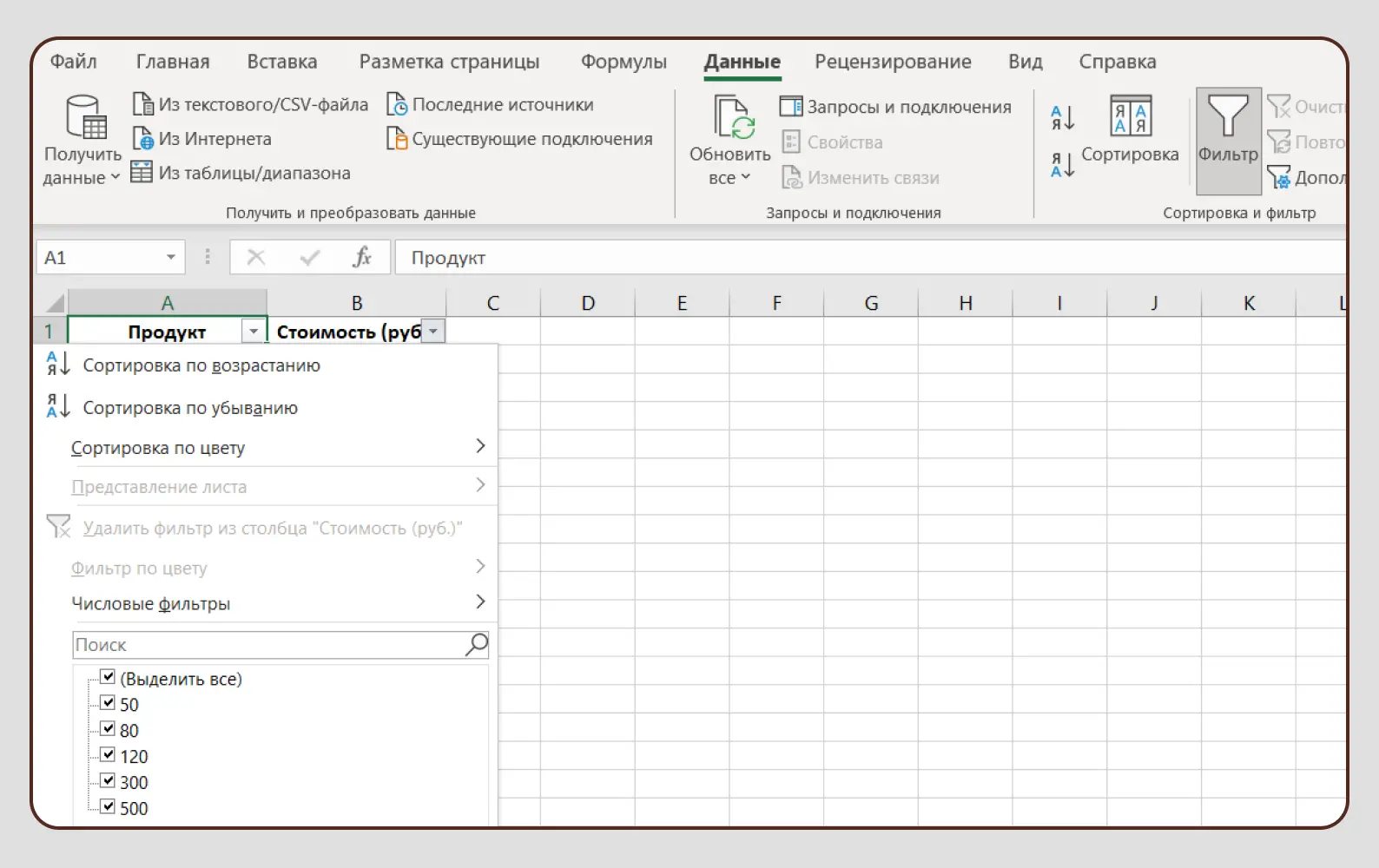The image size is (1379, 868).
Task: Uncheck the 120 value checkbox
Action: pyautogui.click(x=108, y=754)
